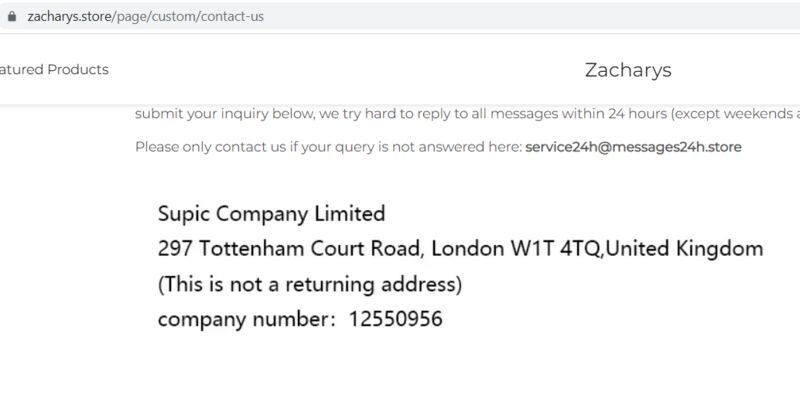Viewport: 800px width, 405px height.
Task: Click the "This is not a returning address" note
Action: click(x=310, y=284)
